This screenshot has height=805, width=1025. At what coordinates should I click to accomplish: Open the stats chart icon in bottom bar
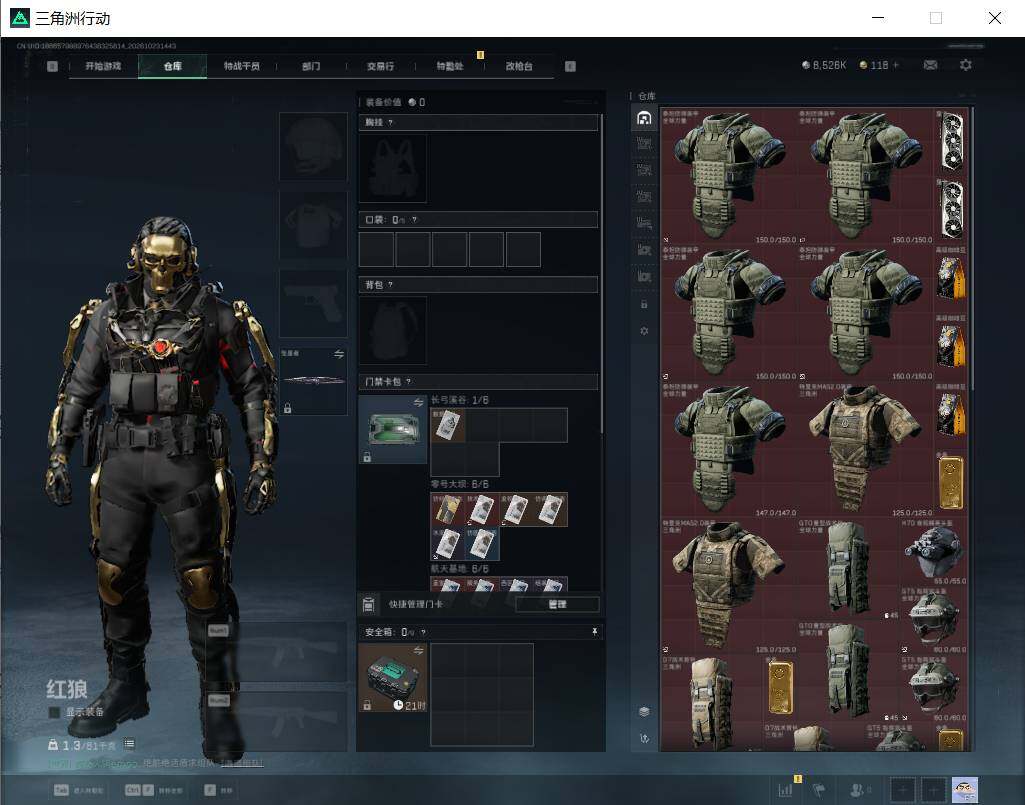coord(785,790)
